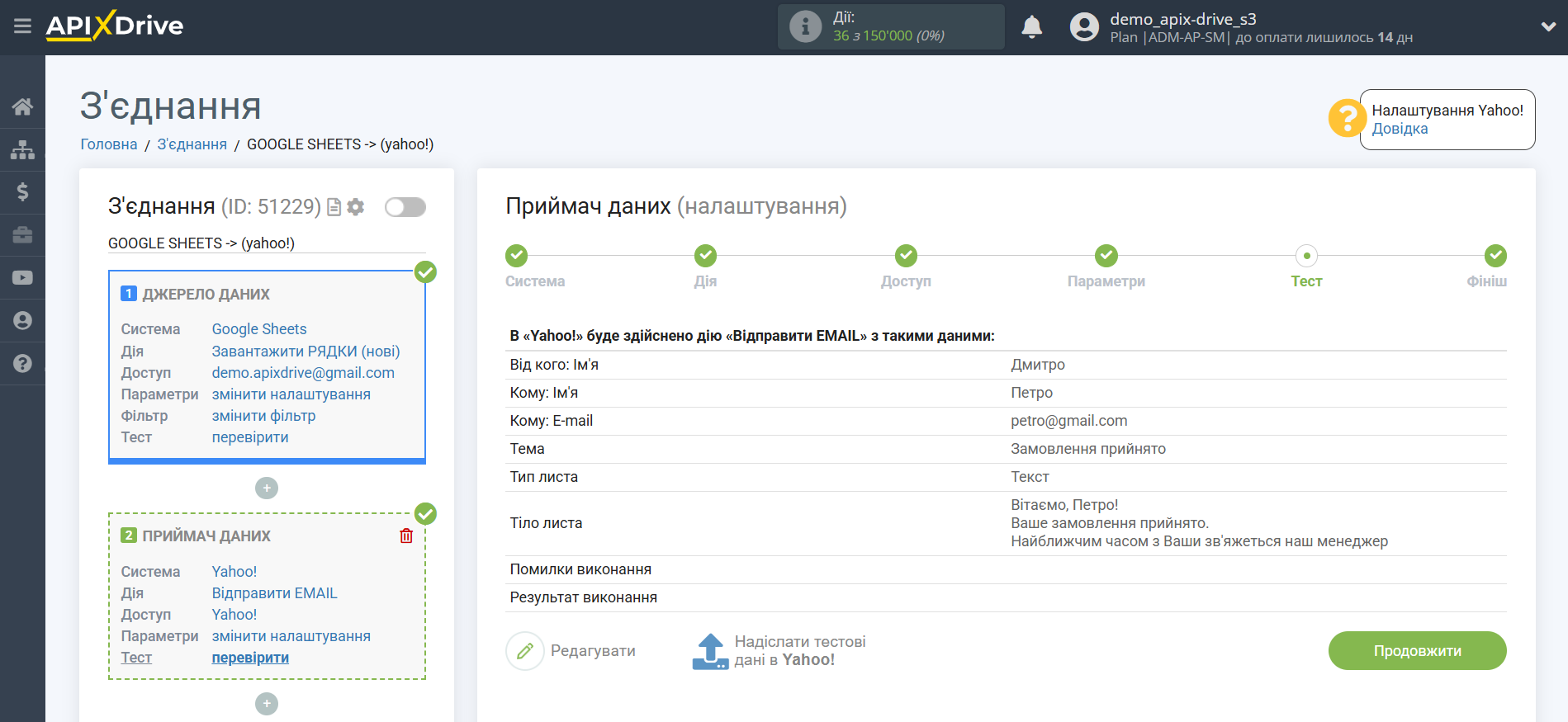Image resolution: width=1568 pixels, height=722 pixels.
Task: Click the petro@gmail.com value
Action: click(x=1068, y=421)
